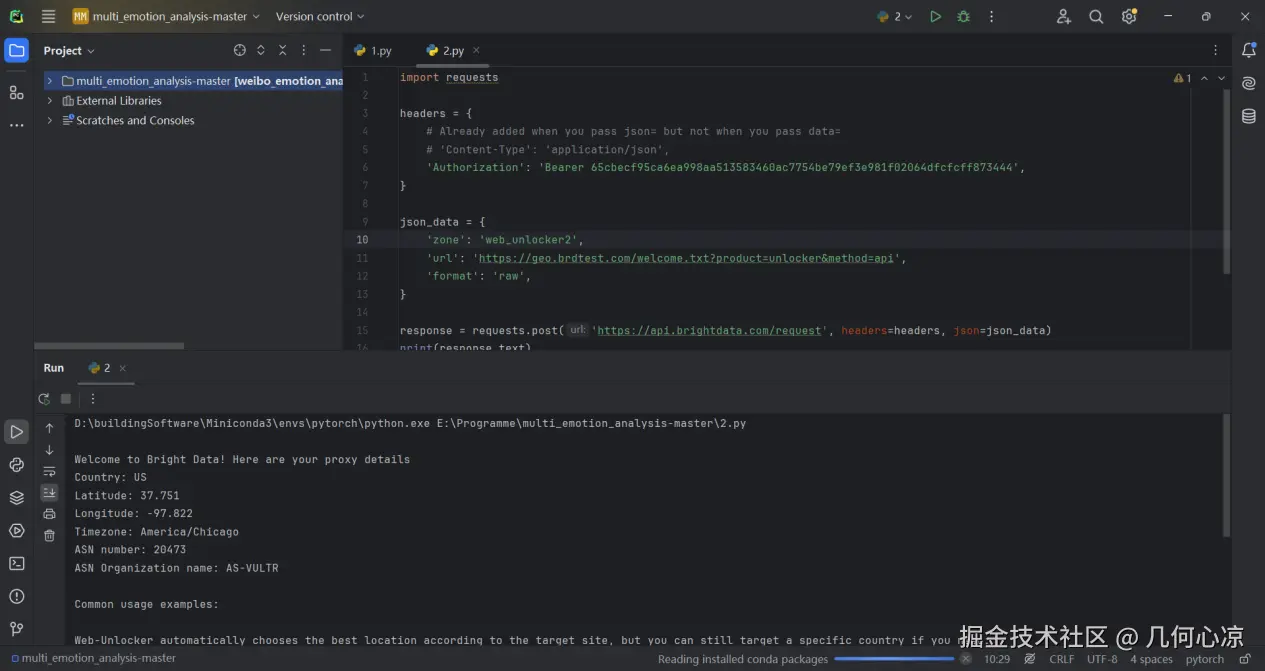1265x671 pixels.
Task: Toggle the Project tool window button
Action: (x=16, y=50)
